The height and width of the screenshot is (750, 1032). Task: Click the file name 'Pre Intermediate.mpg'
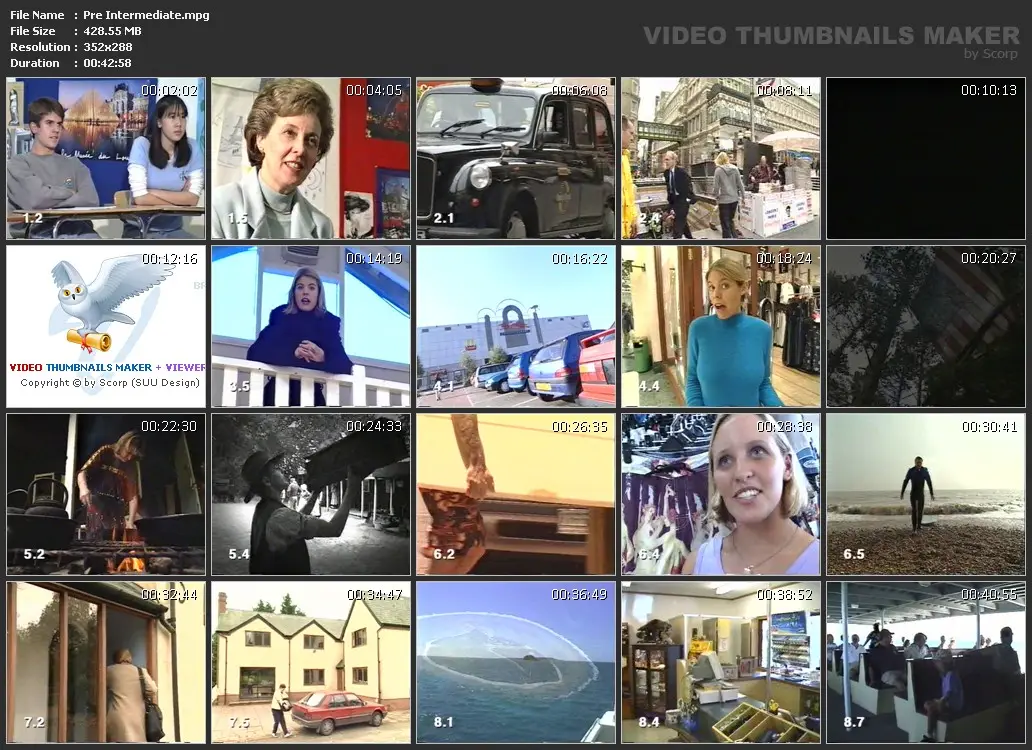click(x=146, y=14)
